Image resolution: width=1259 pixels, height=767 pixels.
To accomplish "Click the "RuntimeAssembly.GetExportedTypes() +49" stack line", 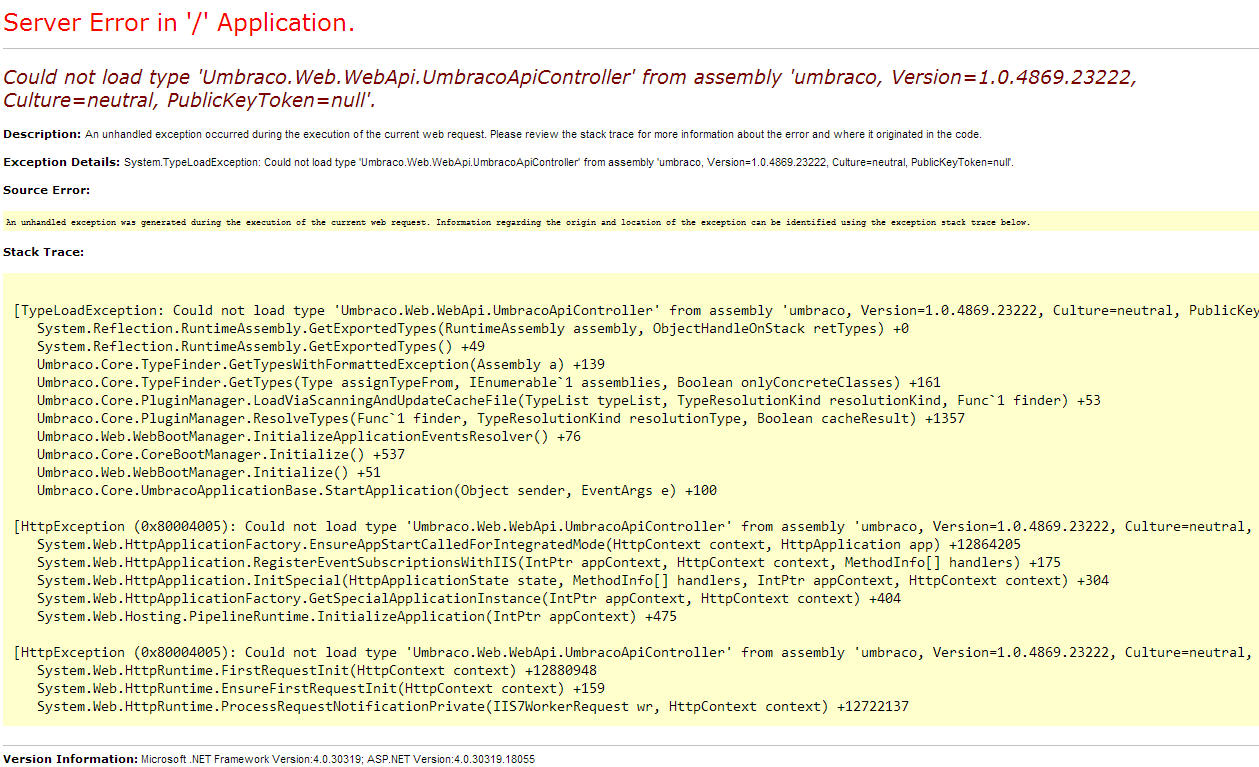I will click(260, 346).
